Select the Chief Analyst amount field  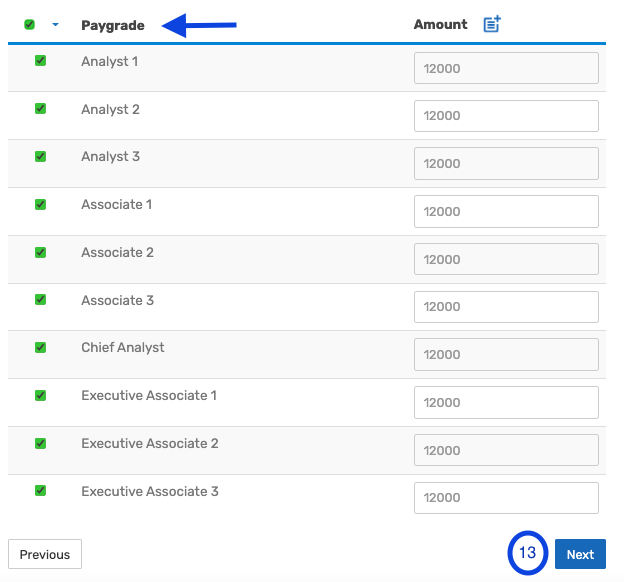click(506, 355)
